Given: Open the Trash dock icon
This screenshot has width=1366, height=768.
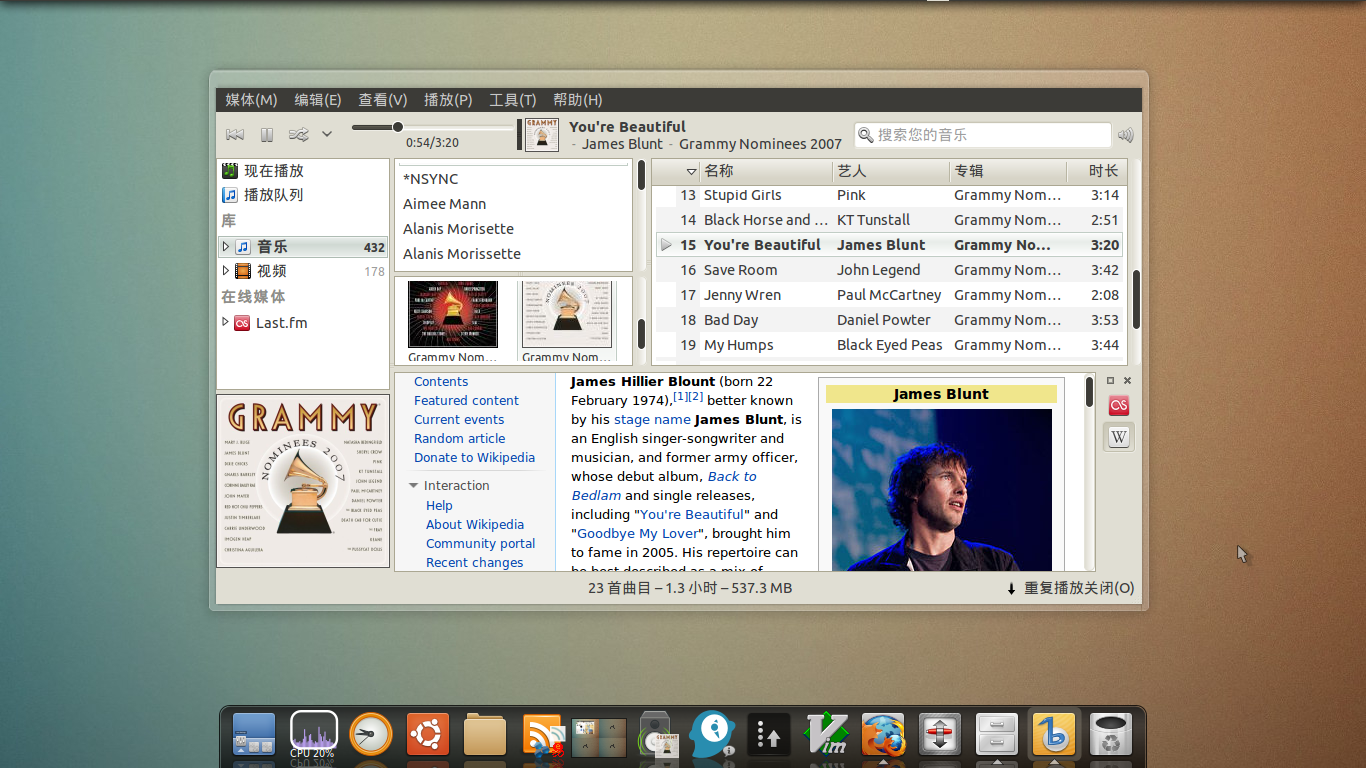Looking at the screenshot, I should click(x=1110, y=735).
